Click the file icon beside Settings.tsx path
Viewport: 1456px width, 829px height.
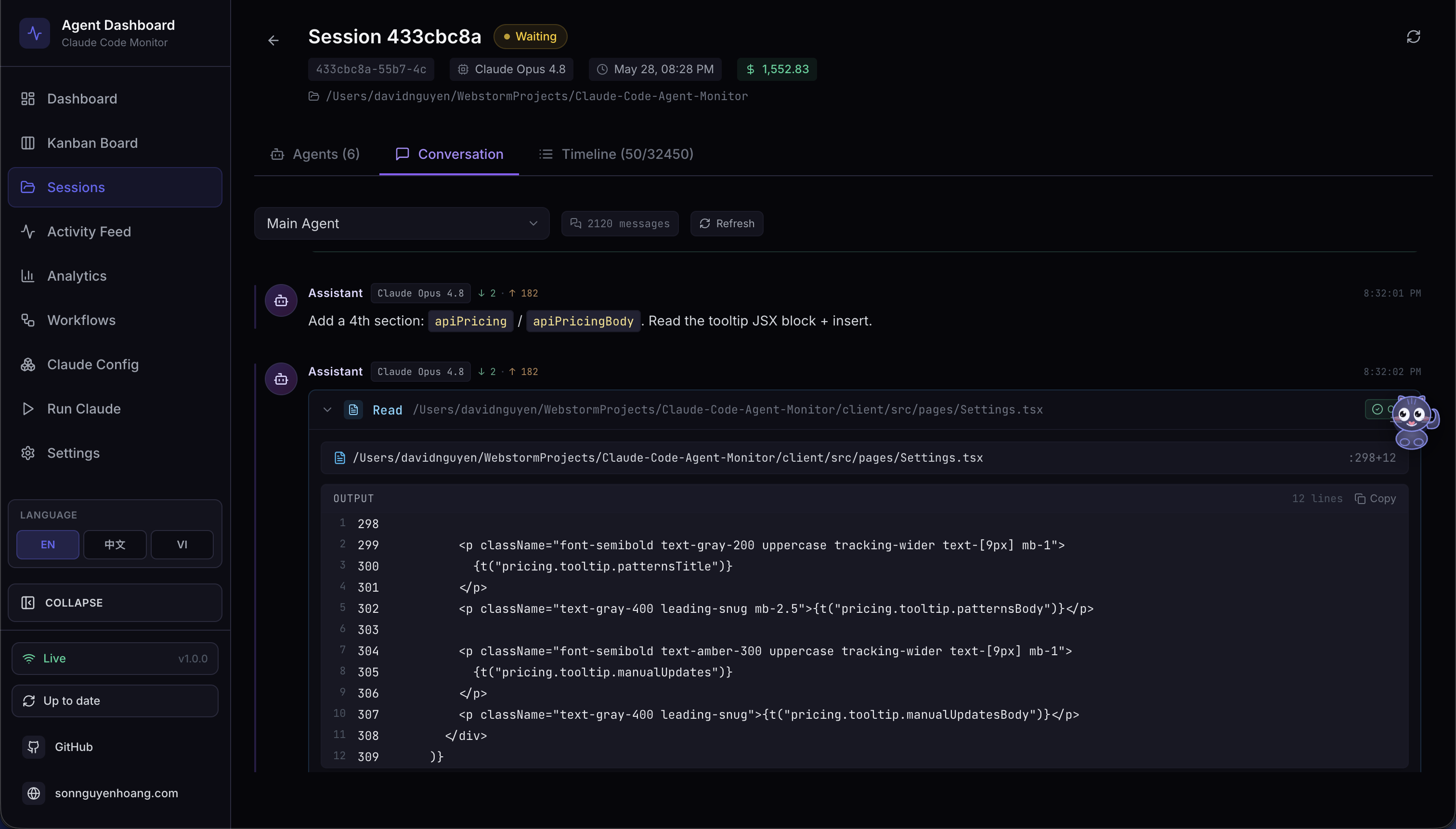tap(340, 458)
